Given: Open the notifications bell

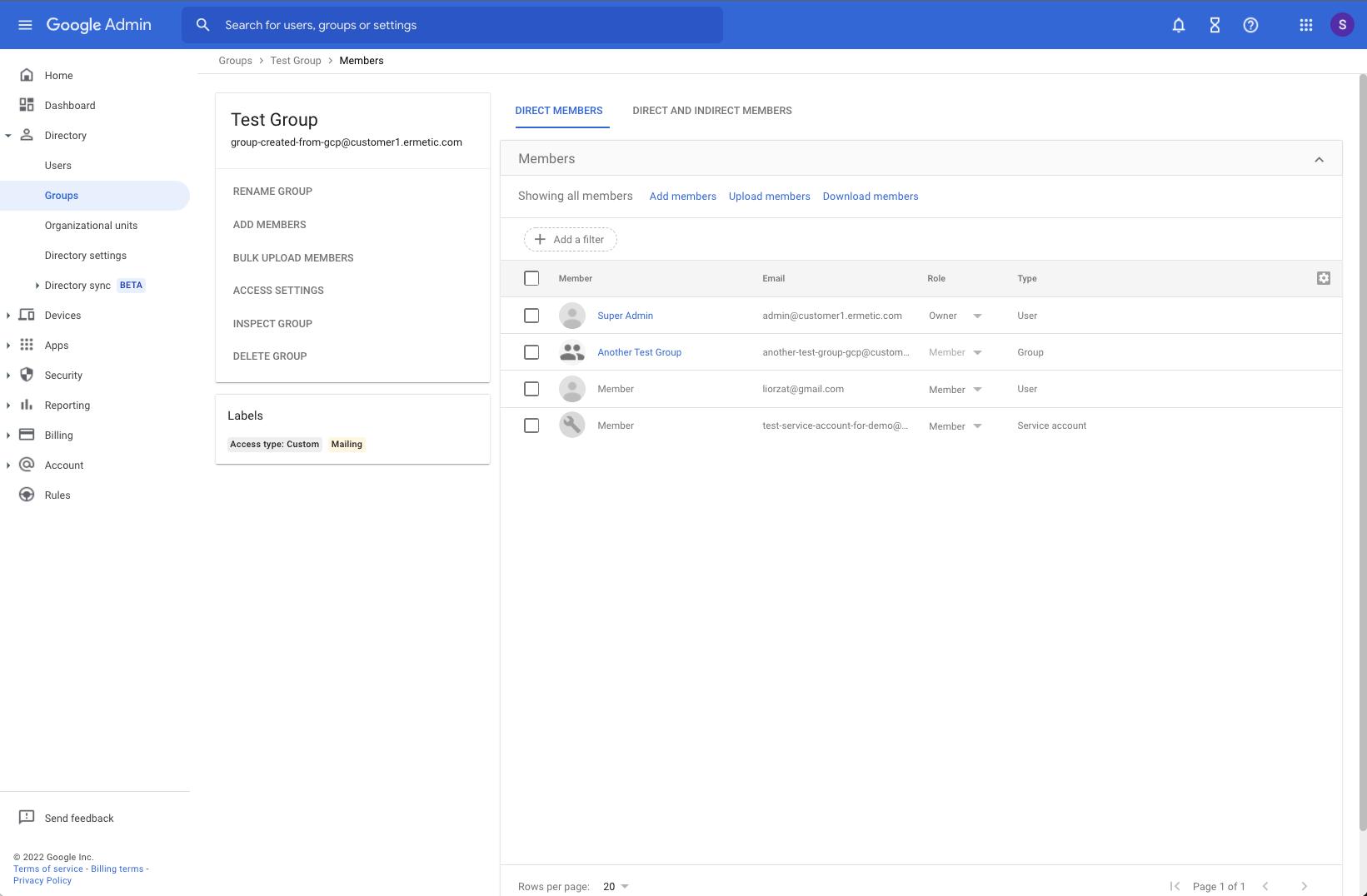Looking at the screenshot, I should [x=1178, y=24].
